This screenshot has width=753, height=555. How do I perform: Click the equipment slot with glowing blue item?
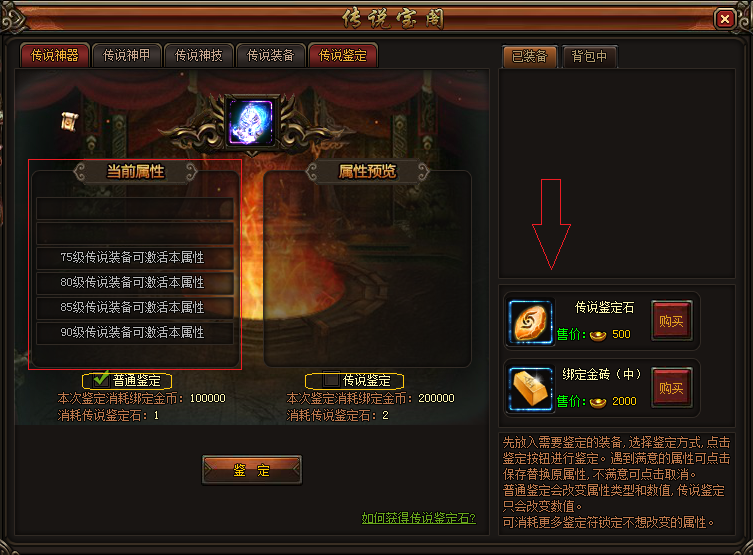tap(251, 122)
